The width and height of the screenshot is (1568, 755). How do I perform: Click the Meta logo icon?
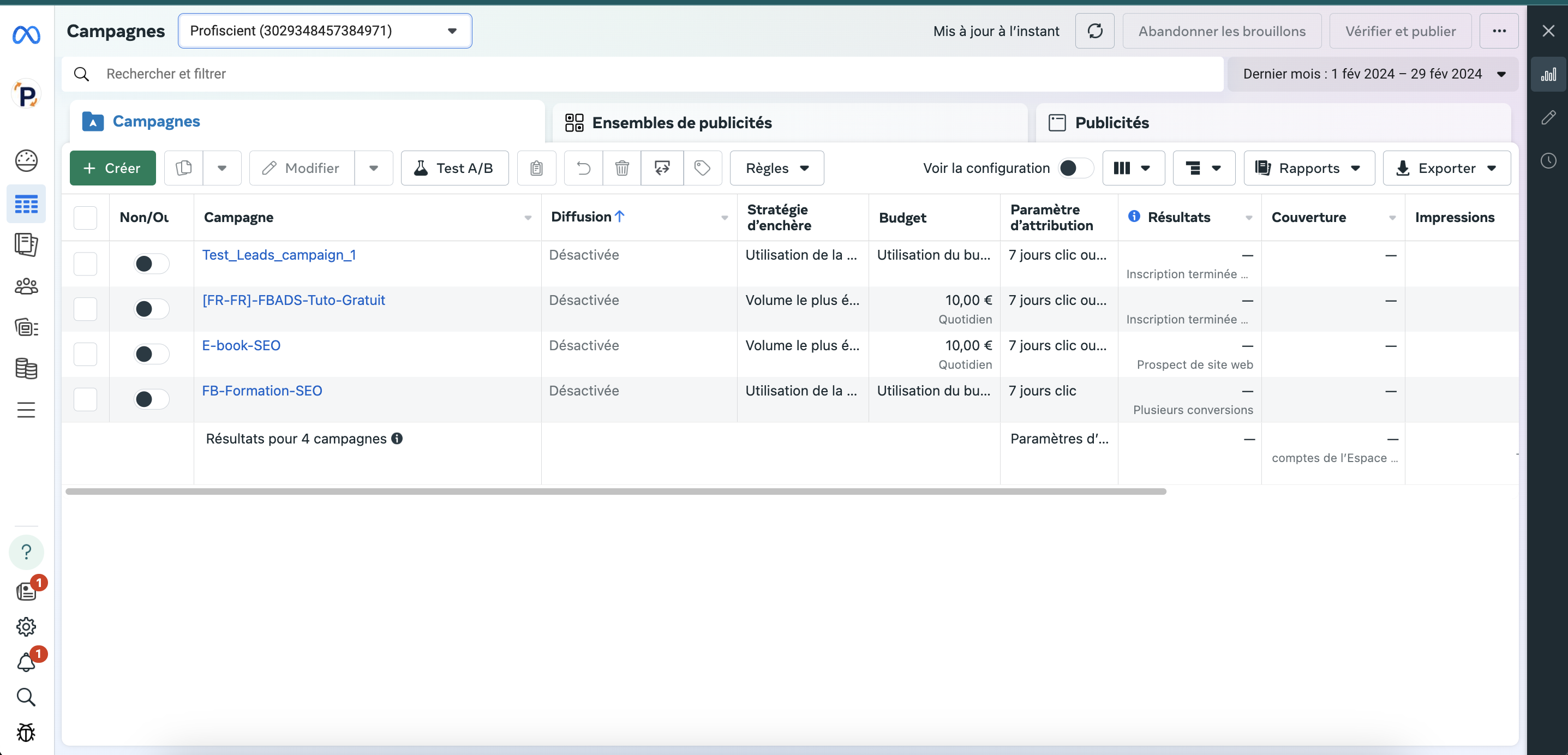coord(26,35)
